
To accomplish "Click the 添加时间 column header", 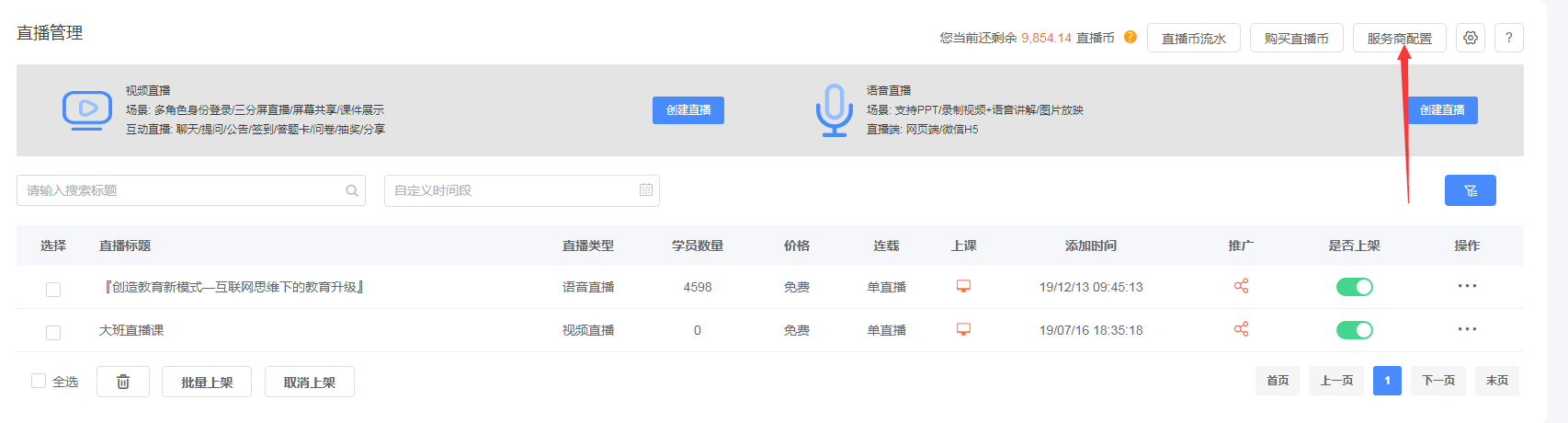I will tap(1091, 246).
